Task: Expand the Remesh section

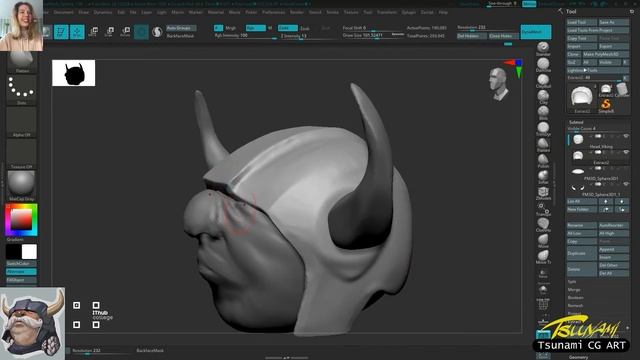Action: 575,305
